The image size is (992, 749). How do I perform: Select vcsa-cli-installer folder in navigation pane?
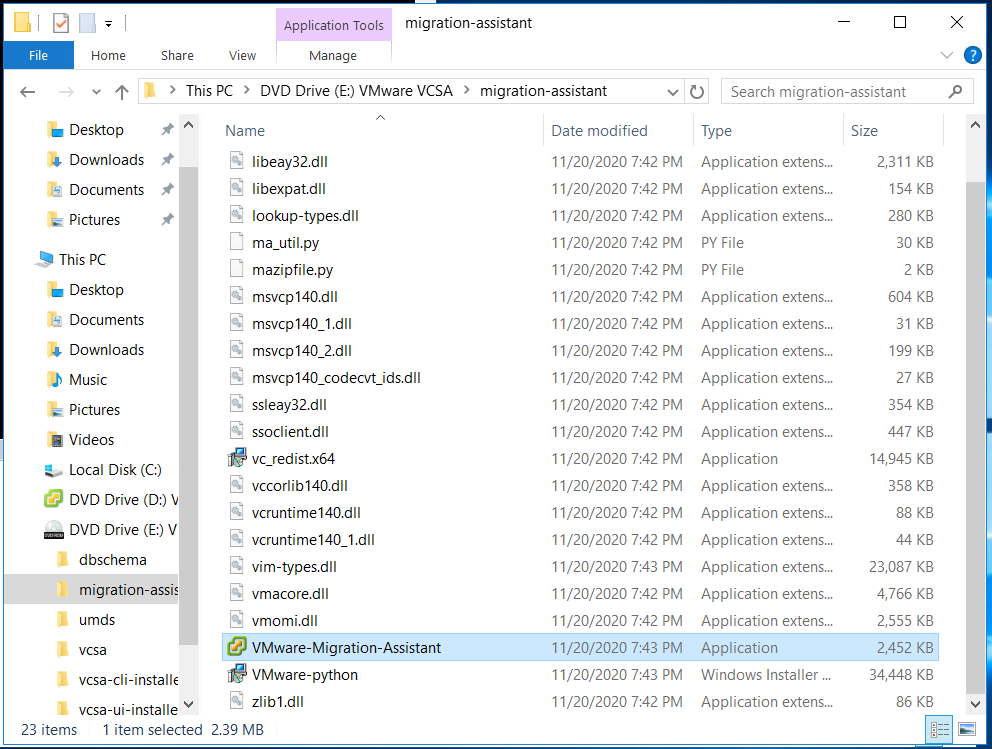pos(128,680)
